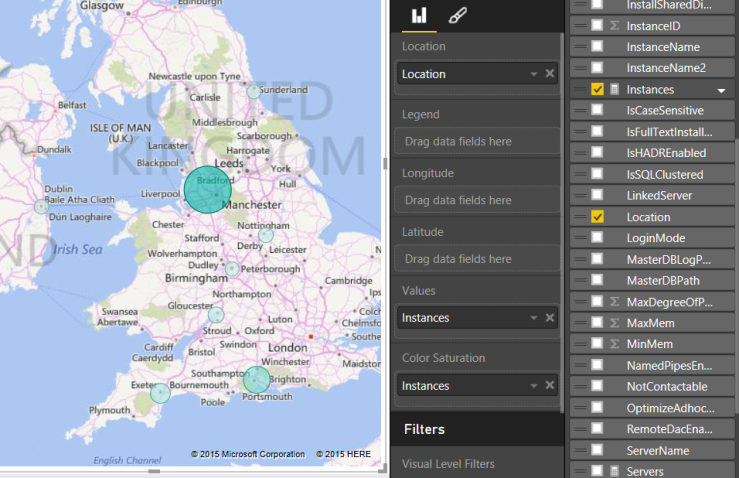Click Visual Level Filters label
Screen dimensions: 739x478
[448, 464]
